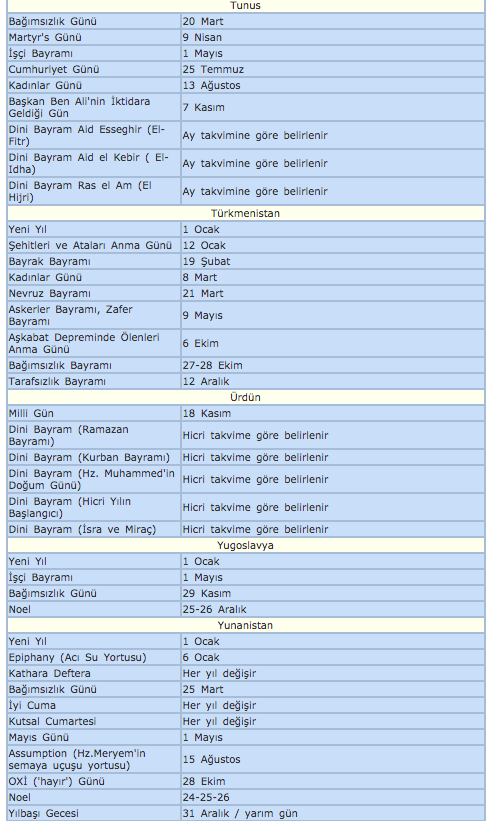Image resolution: width=487 pixels, height=821 pixels.
Task: Click Başkan Ben Ali'nin İktidara Geldiği Gün cell
Action: (x=94, y=107)
